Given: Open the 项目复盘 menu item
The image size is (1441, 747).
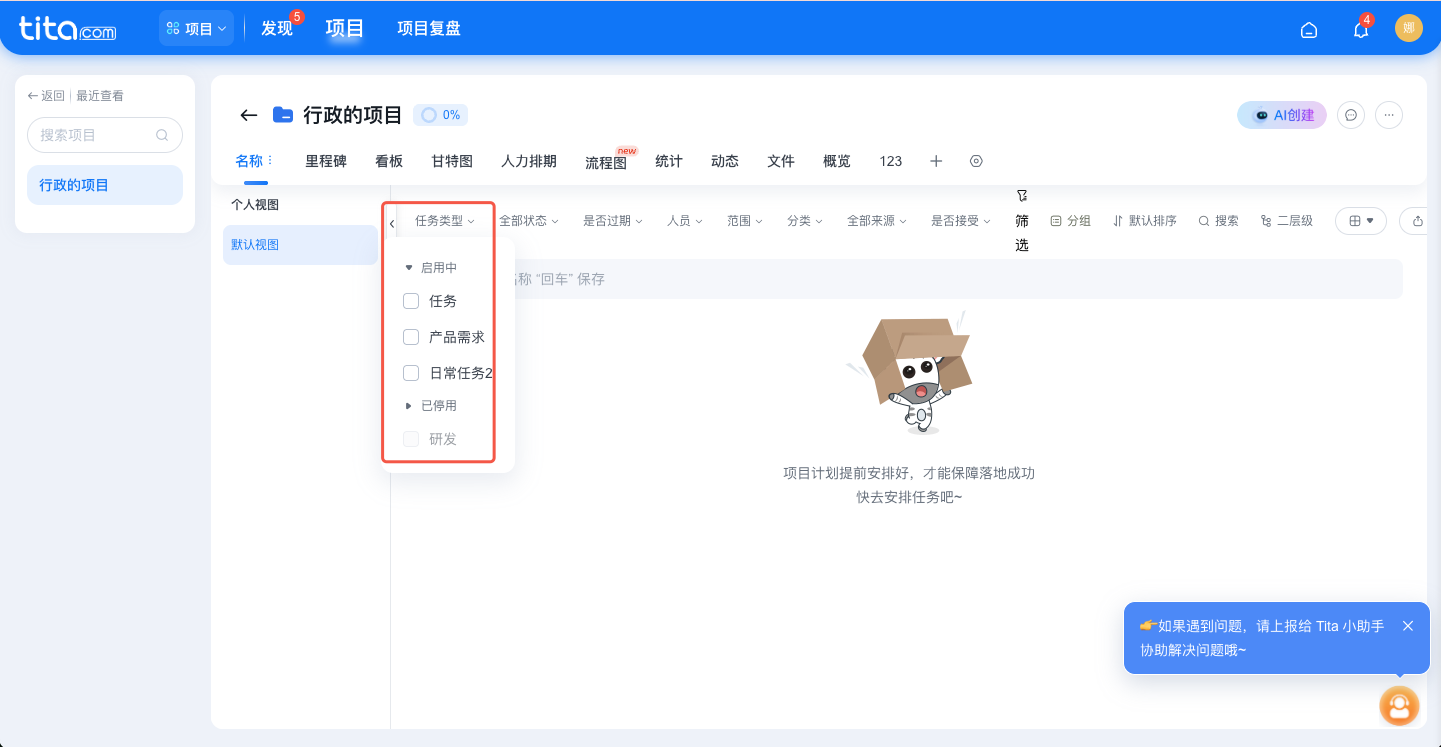Looking at the screenshot, I should click(x=428, y=28).
